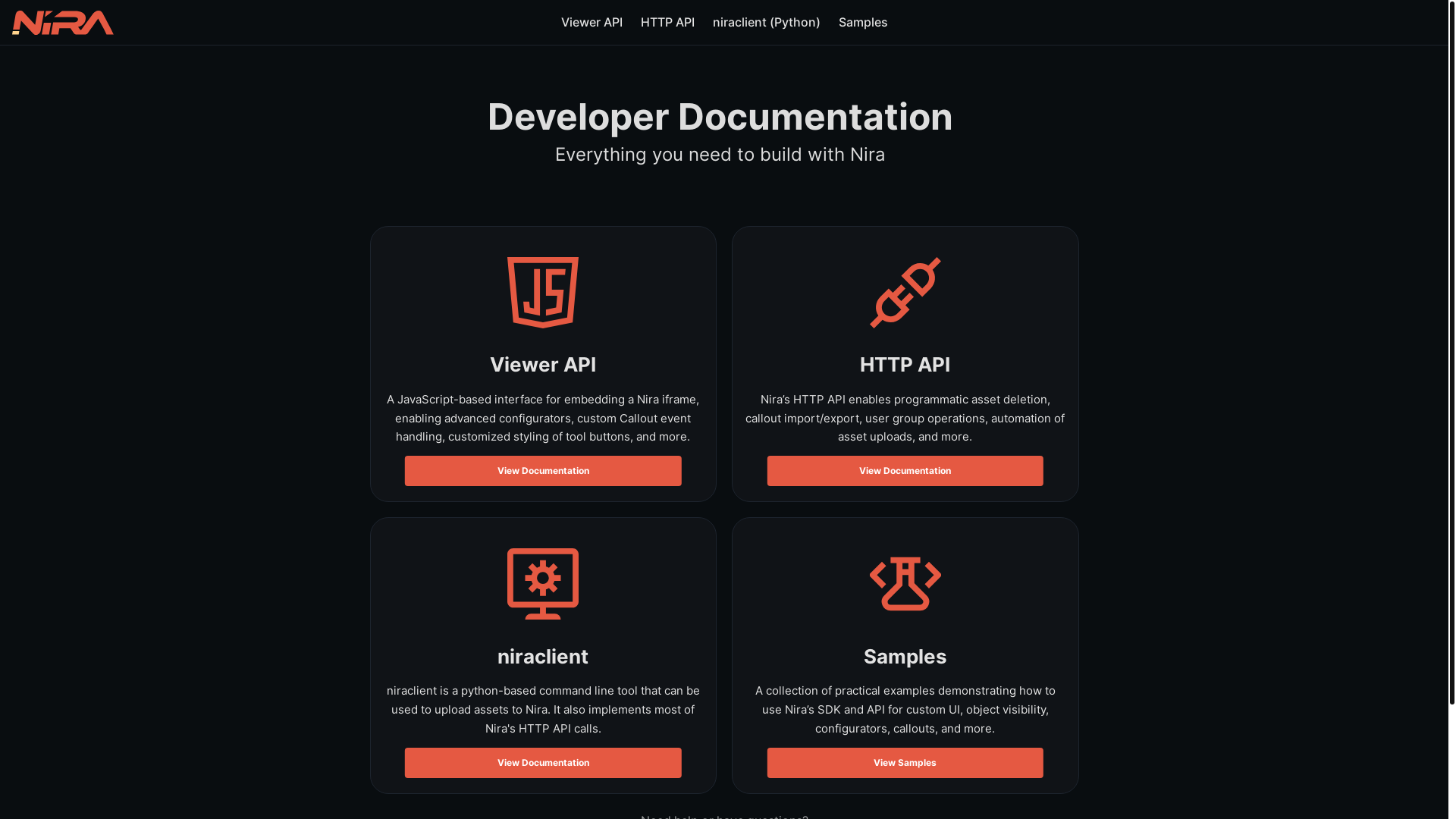Image resolution: width=1456 pixels, height=819 pixels.
Task: Click the page vertical scrollbar
Action: (x=1451, y=353)
